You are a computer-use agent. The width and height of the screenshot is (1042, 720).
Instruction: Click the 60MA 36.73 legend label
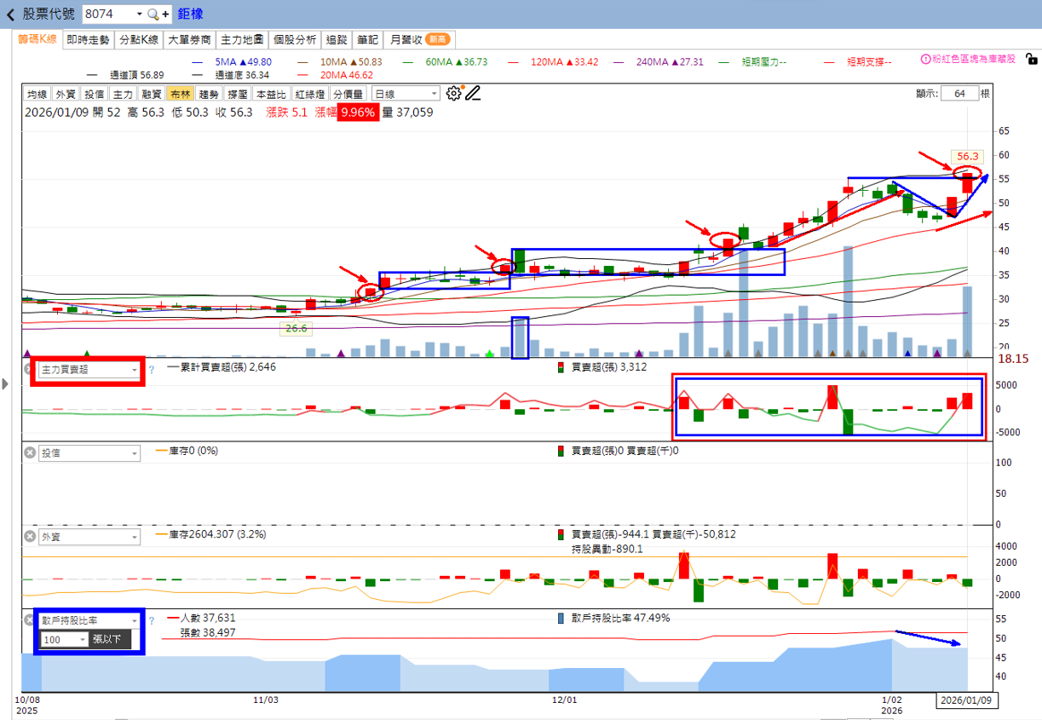point(456,62)
